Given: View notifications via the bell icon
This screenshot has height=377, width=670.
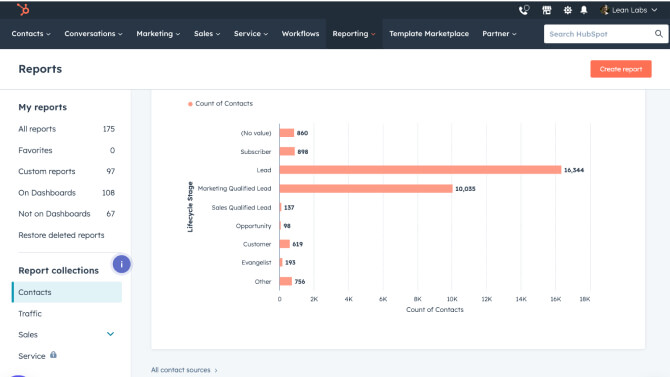Looking at the screenshot, I should tap(584, 10).
